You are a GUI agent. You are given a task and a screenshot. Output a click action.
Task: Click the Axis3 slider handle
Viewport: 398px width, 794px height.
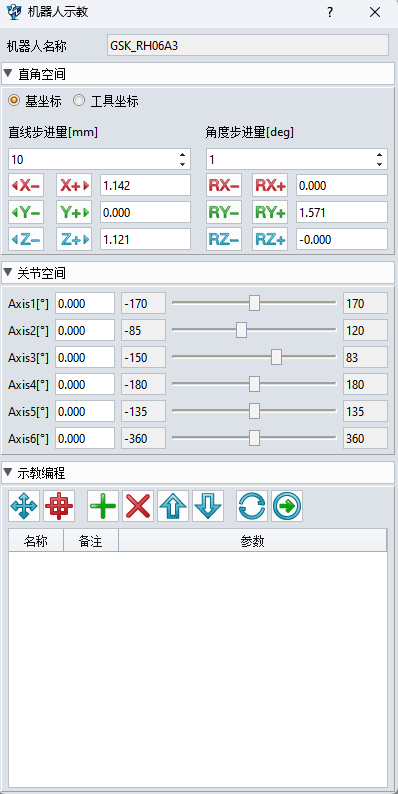276,357
